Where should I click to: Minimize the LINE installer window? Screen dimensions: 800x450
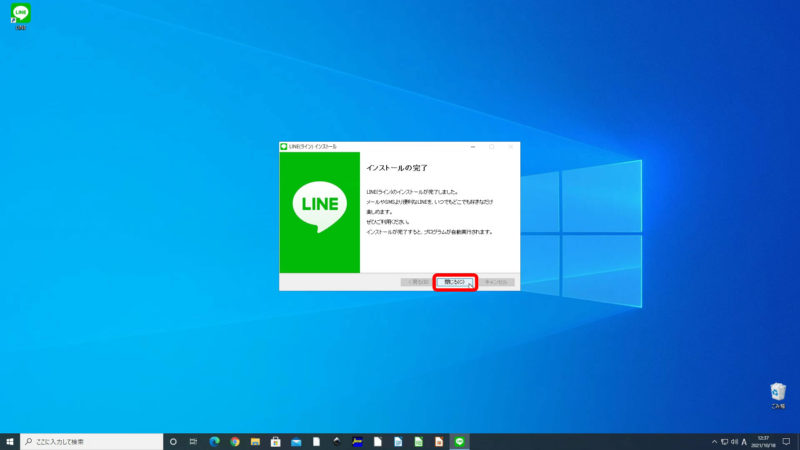point(473,146)
